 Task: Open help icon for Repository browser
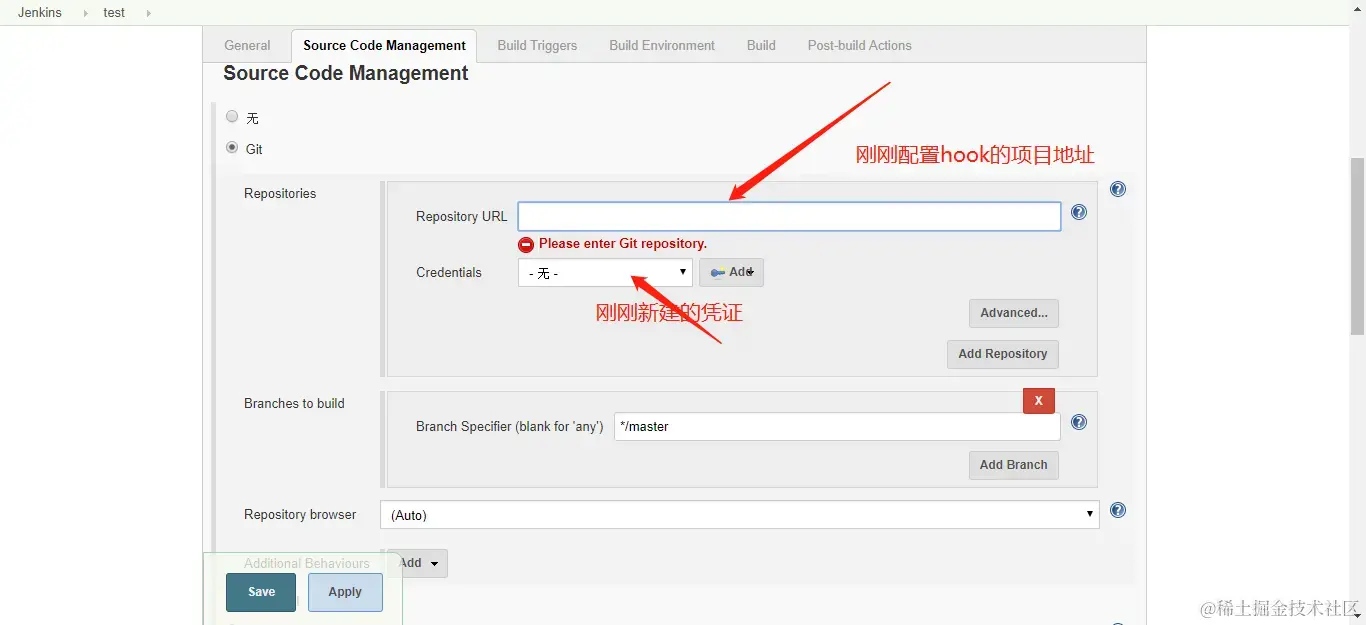pos(1118,510)
